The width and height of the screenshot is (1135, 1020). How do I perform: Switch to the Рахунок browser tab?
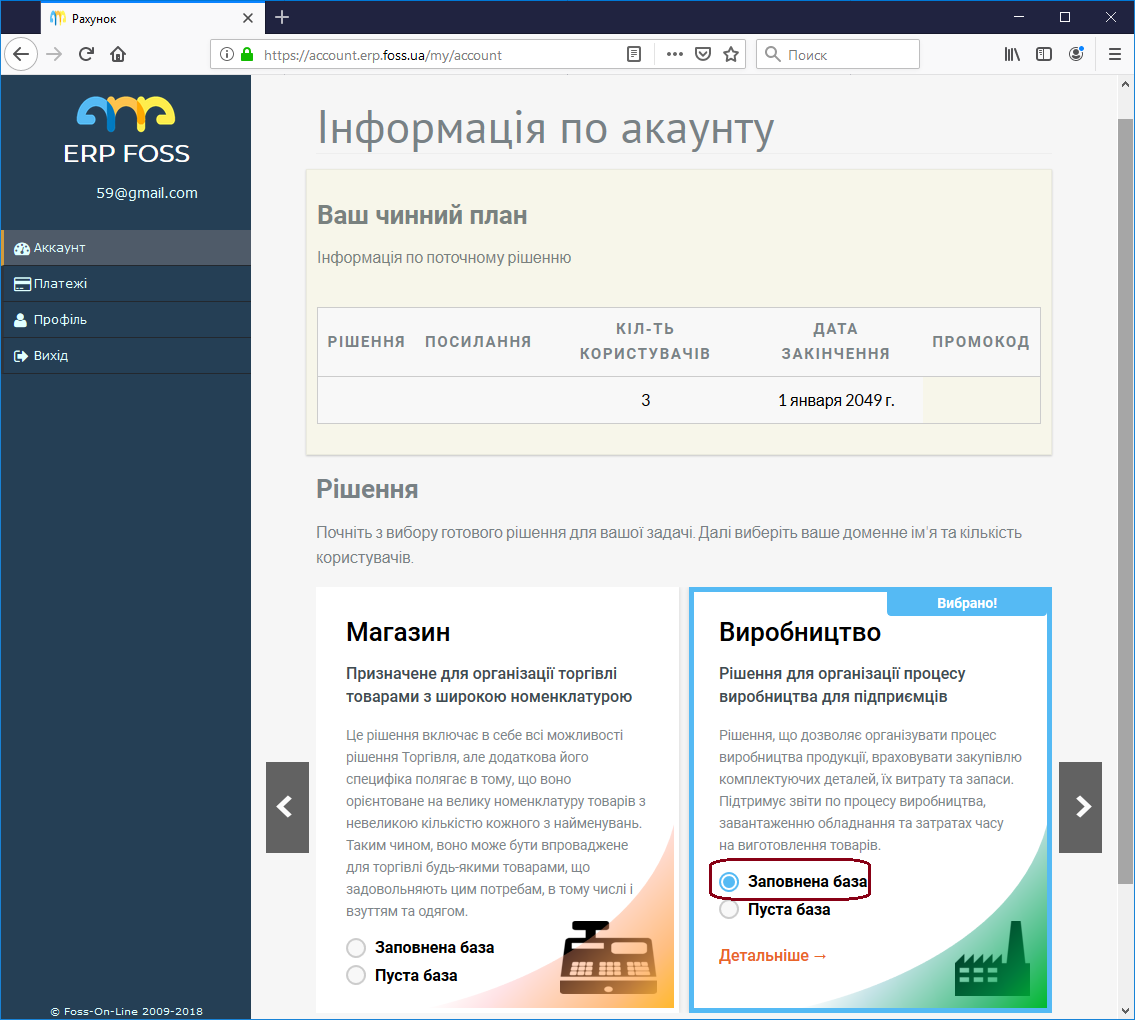153,18
